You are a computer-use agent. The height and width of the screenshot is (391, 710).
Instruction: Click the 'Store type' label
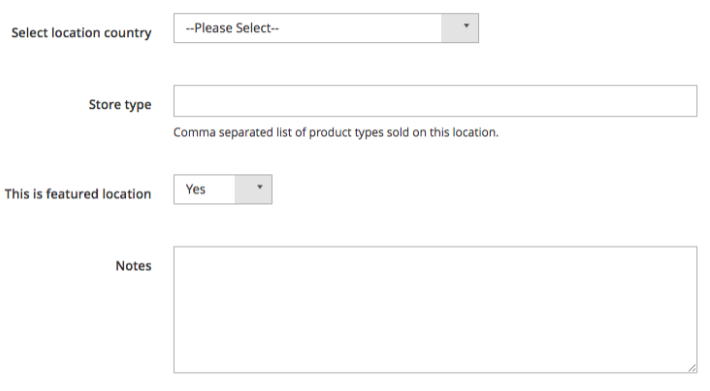point(120,105)
